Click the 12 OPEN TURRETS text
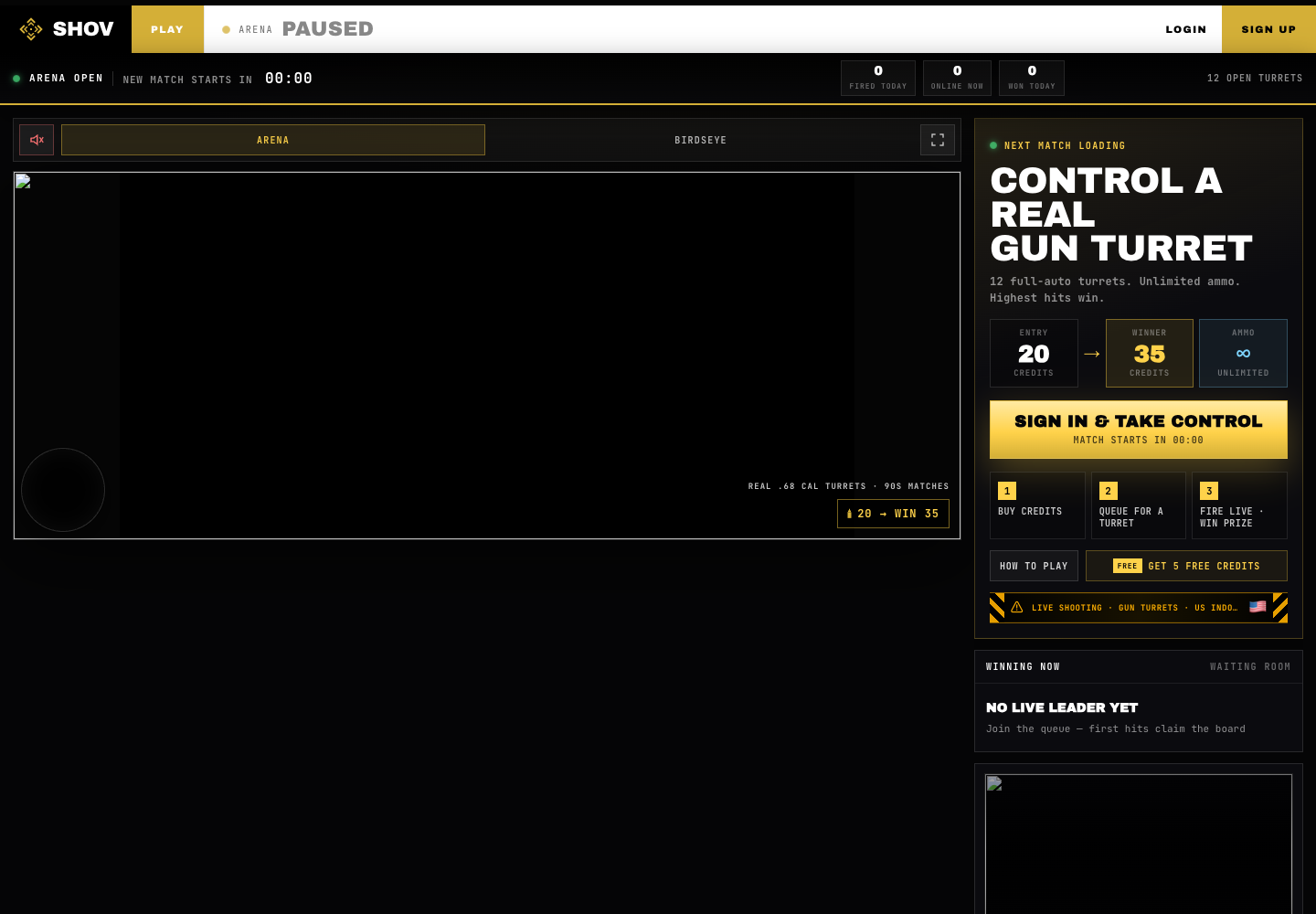 coord(1255,79)
